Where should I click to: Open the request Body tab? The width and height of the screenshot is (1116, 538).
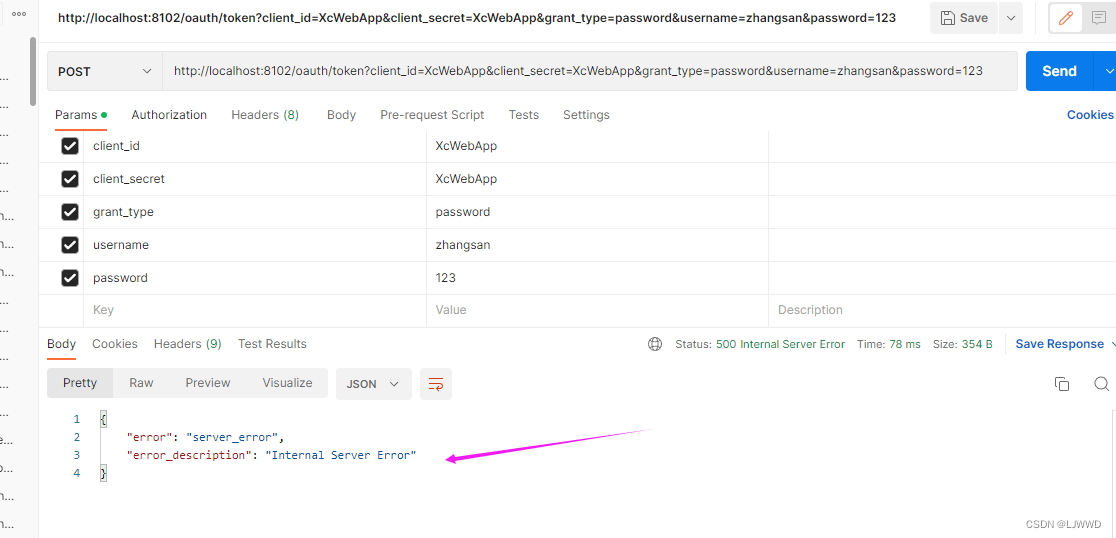pos(341,115)
